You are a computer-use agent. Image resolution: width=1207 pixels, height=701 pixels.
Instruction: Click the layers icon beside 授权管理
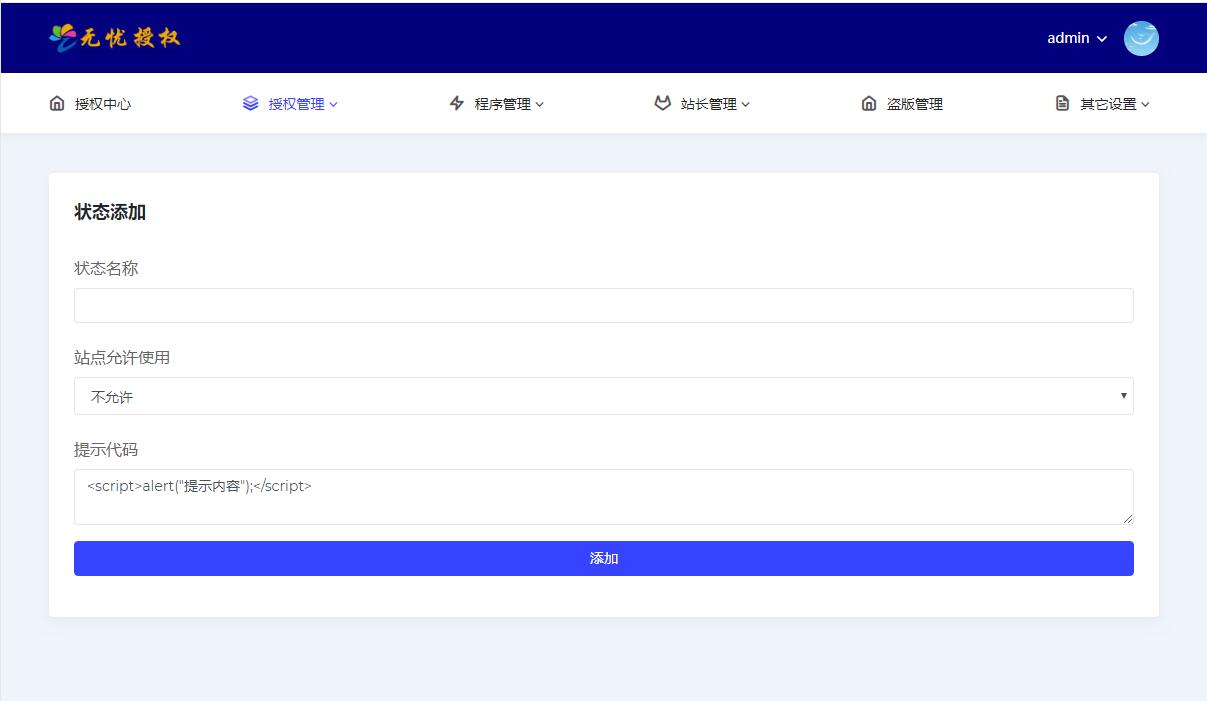coord(250,103)
